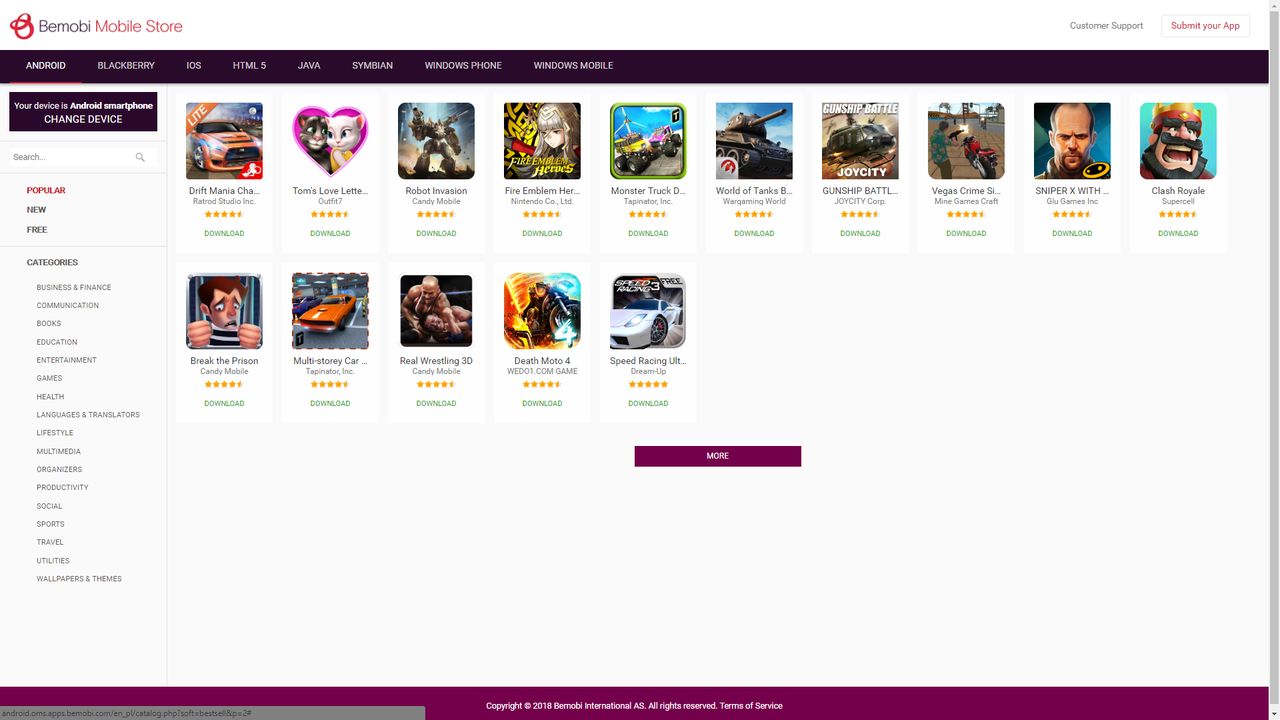Click the search magnifier icon
The image size is (1280, 720).
pos(140,157)
